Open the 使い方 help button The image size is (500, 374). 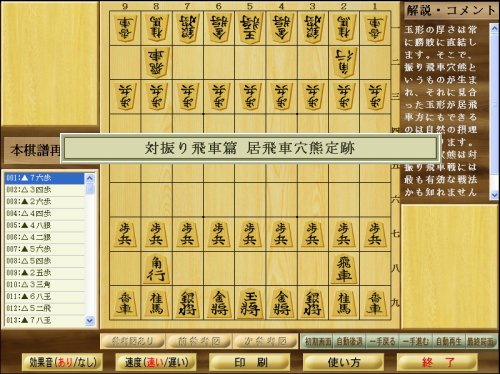343,362
